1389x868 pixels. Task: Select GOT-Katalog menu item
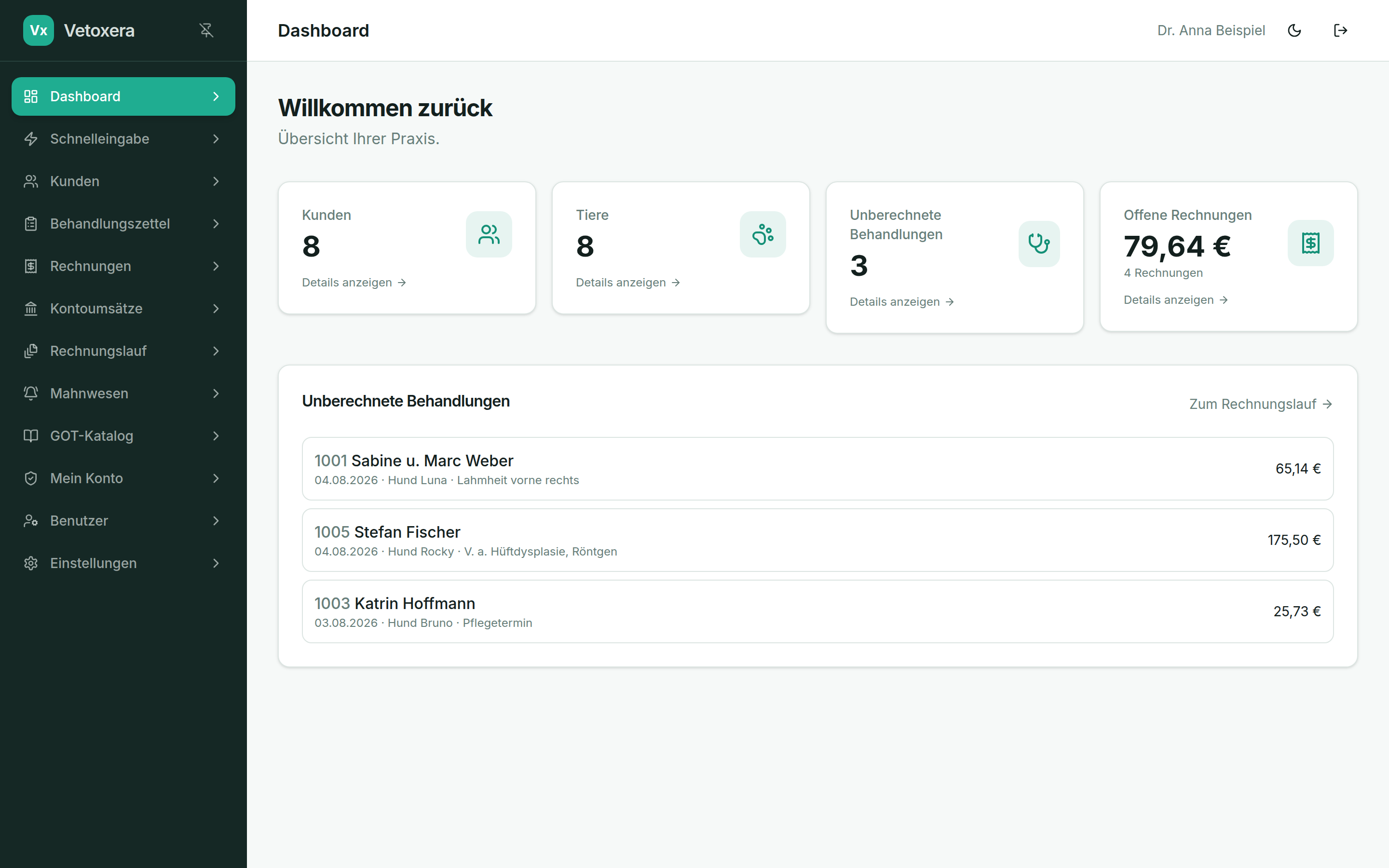[123, 436]
